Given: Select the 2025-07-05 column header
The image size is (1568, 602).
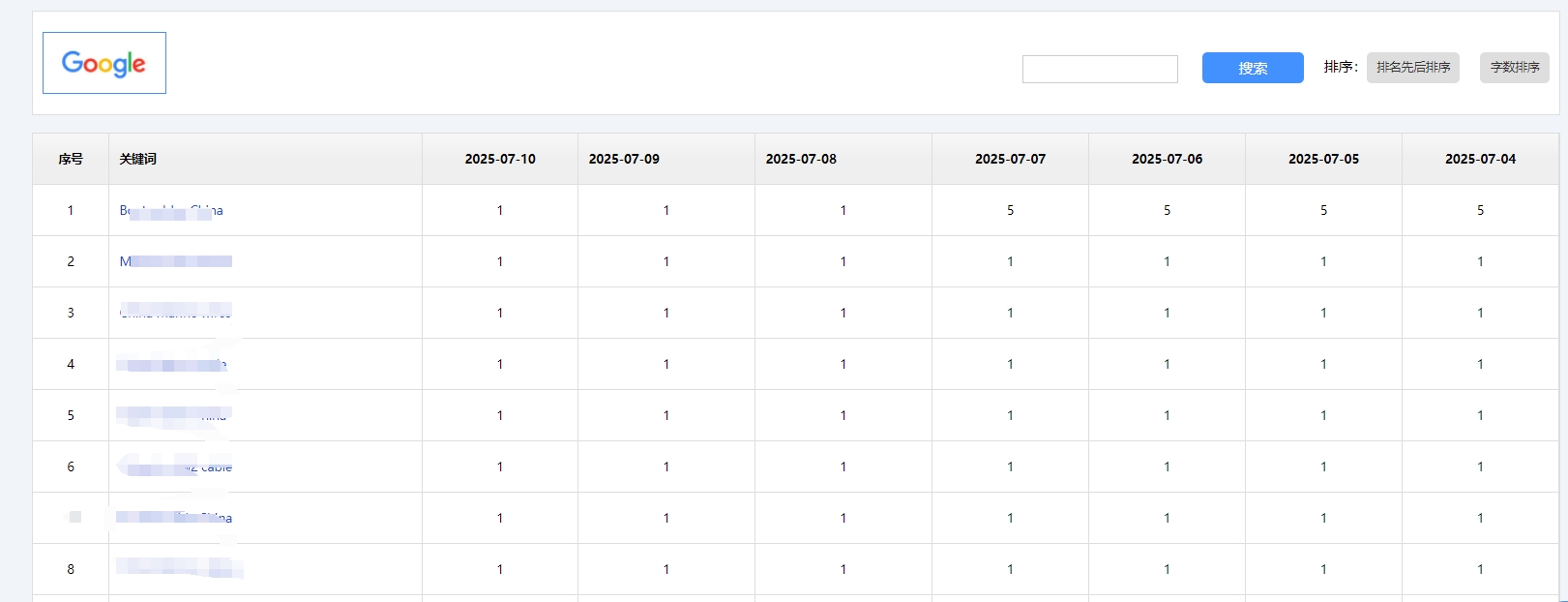Looking at the screenshot, I should pyautogui.click(x=1323, y=159).
